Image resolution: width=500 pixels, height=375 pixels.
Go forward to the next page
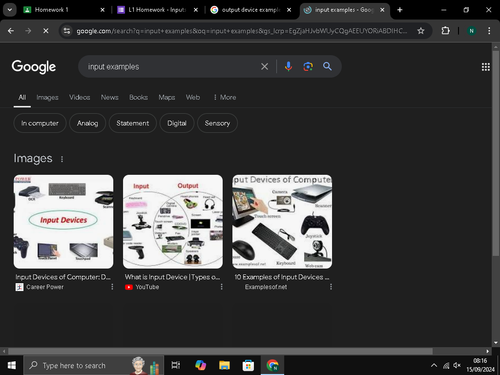(x=28, y=31)
